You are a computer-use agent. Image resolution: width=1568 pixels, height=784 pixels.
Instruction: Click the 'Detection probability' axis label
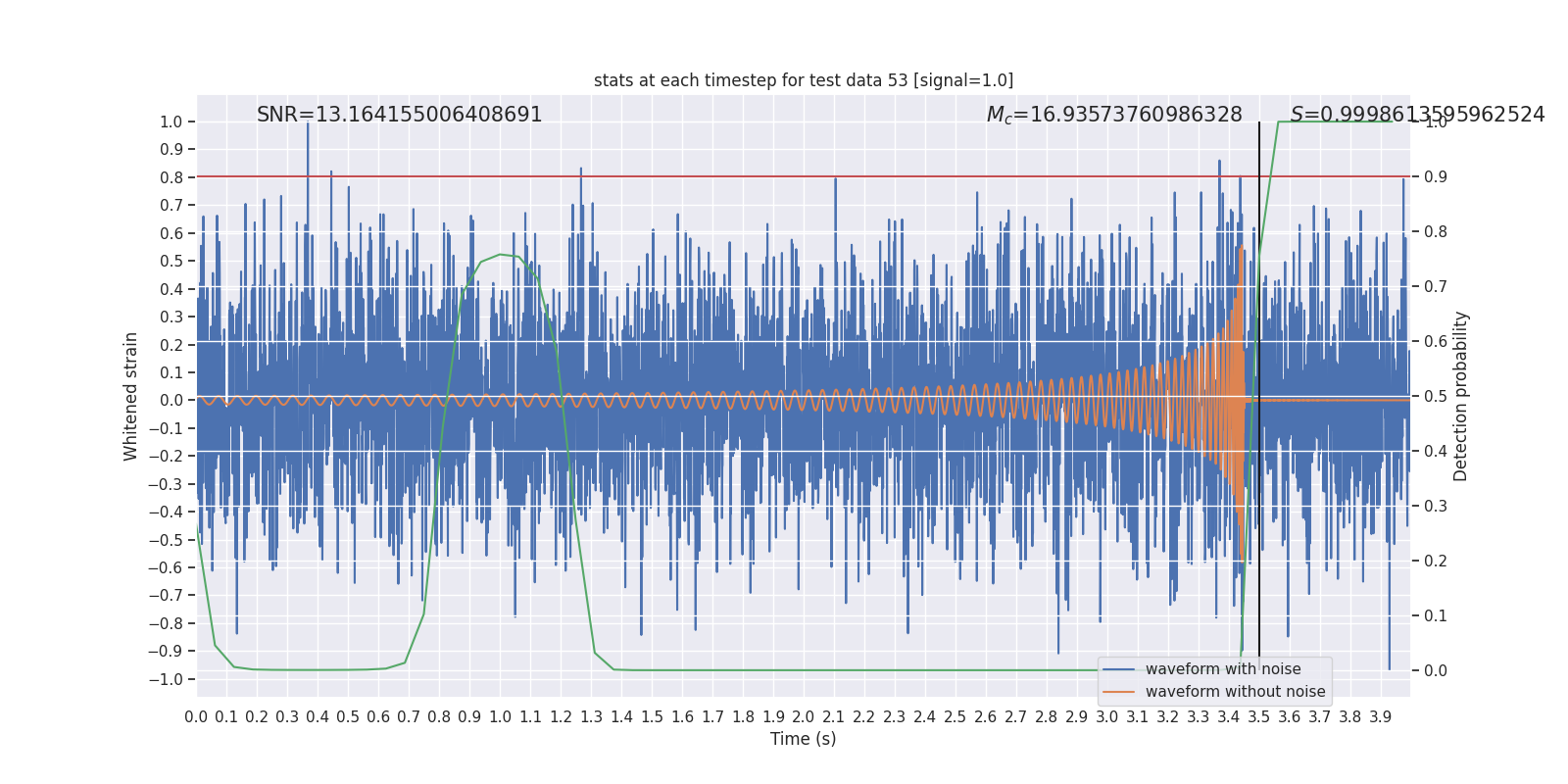(x=1461, y=396)
